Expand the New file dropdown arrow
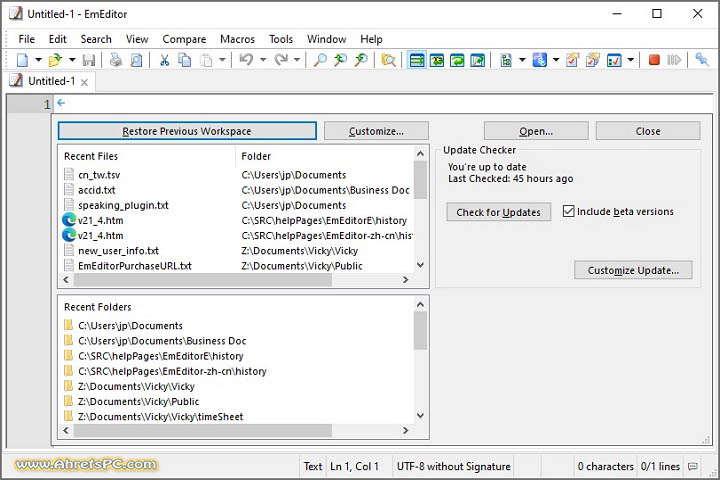 38,60
